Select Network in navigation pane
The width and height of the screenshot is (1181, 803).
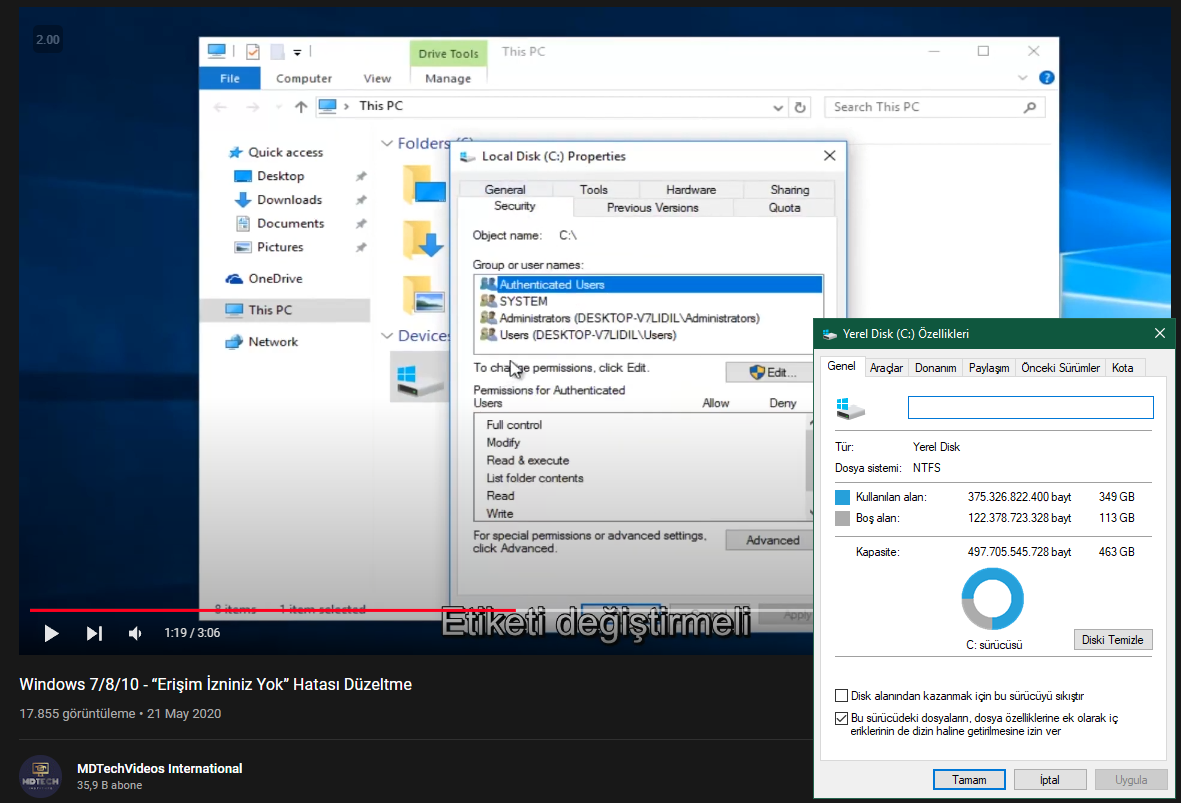pyautogui.click(x=273, y=342)
